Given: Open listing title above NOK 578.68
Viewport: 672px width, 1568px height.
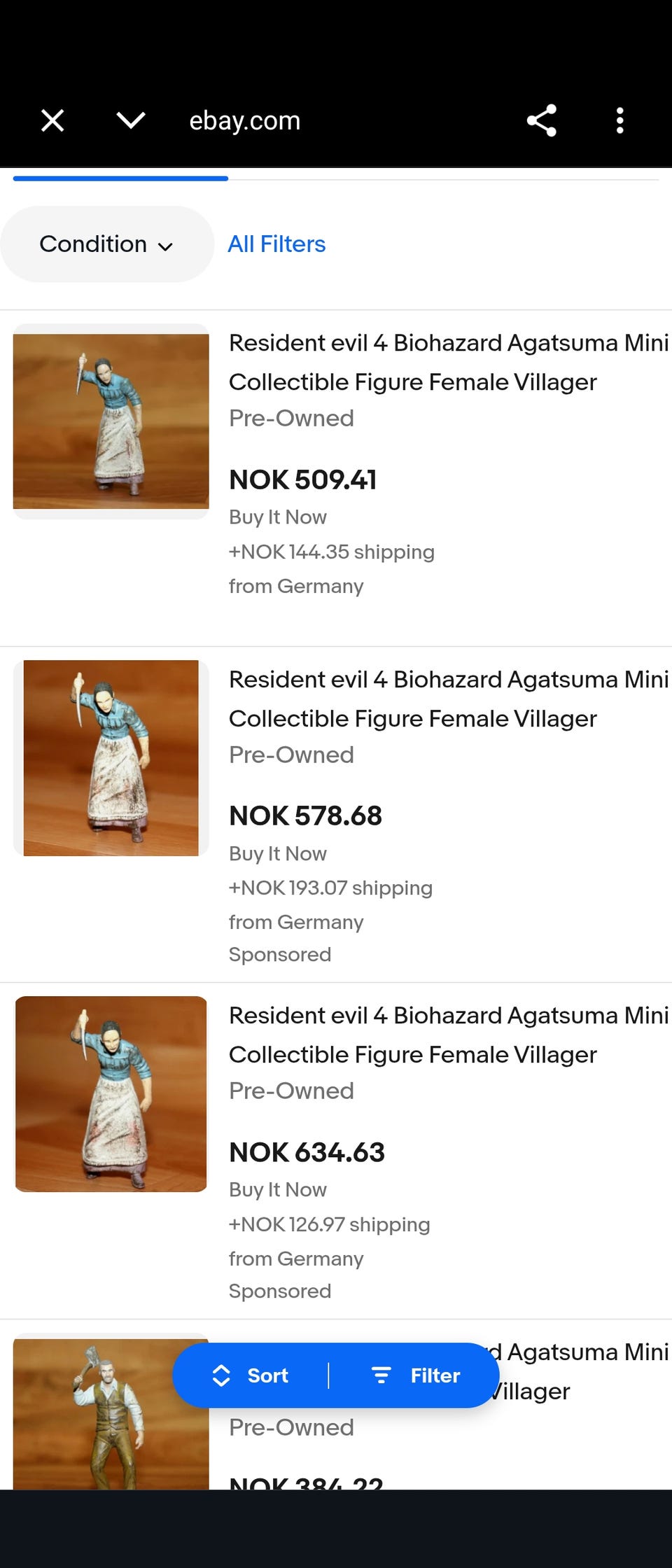Looking at the screenshot, I should (x=448, y=699).
